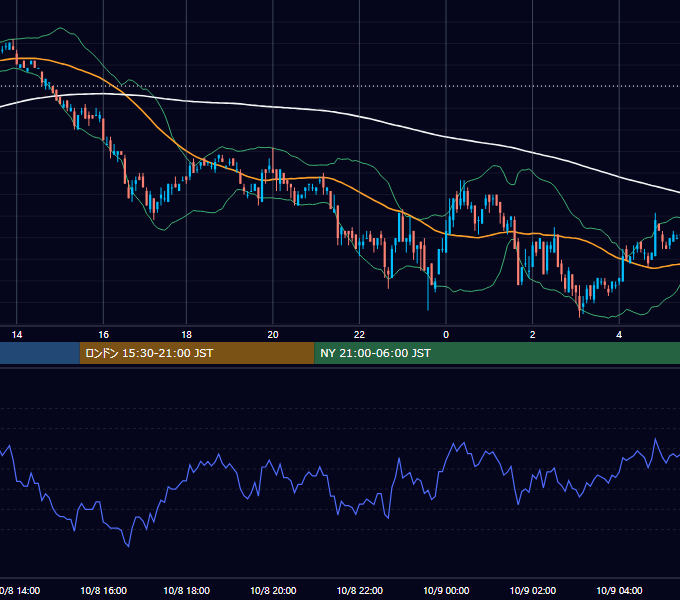Click the 10/9 04:00 date label

point(619,590)
